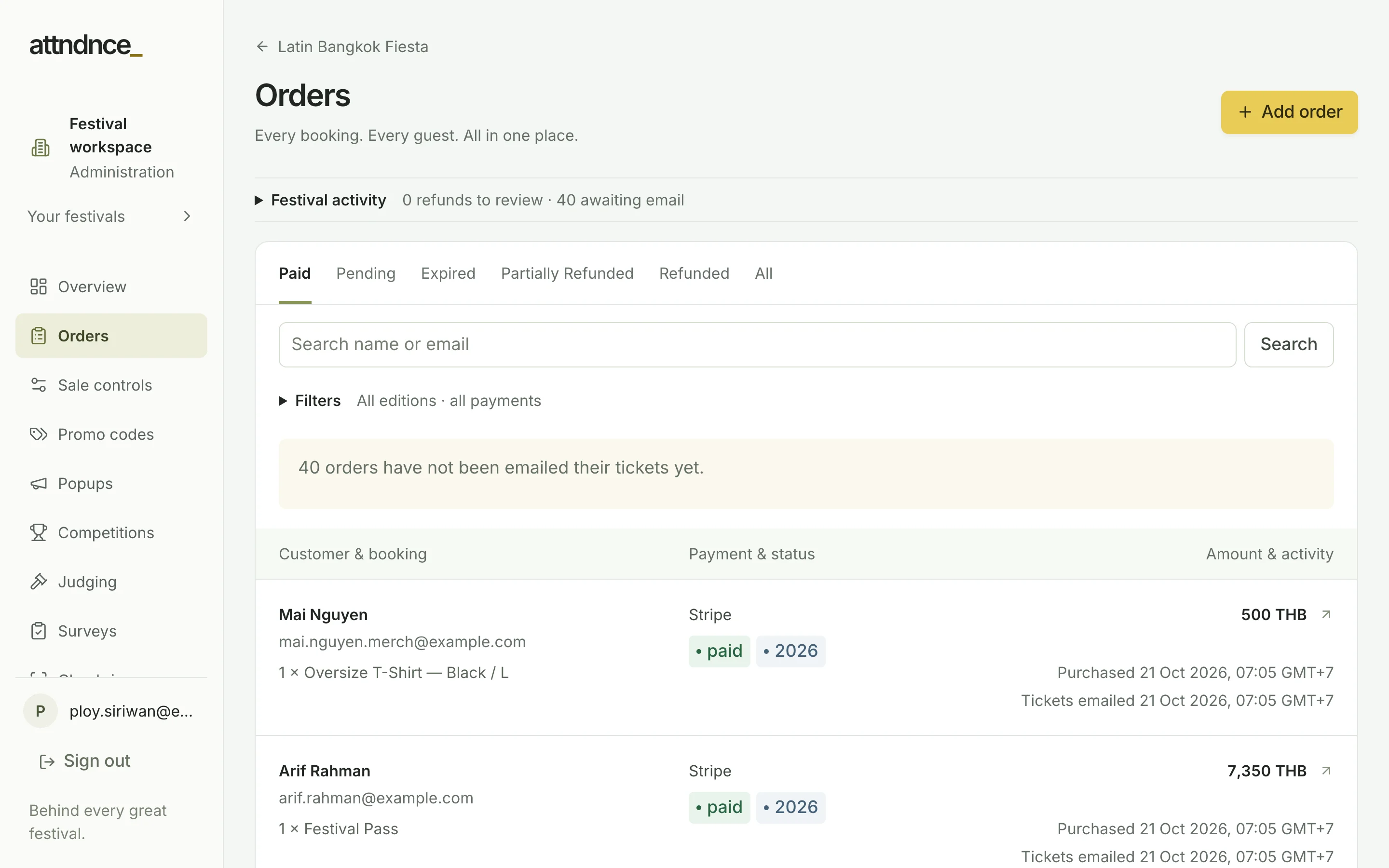The height and width of the screenshot is (868, 1389).
Task: Open Competitions in the sidebar
Action: tap(111, 533)
